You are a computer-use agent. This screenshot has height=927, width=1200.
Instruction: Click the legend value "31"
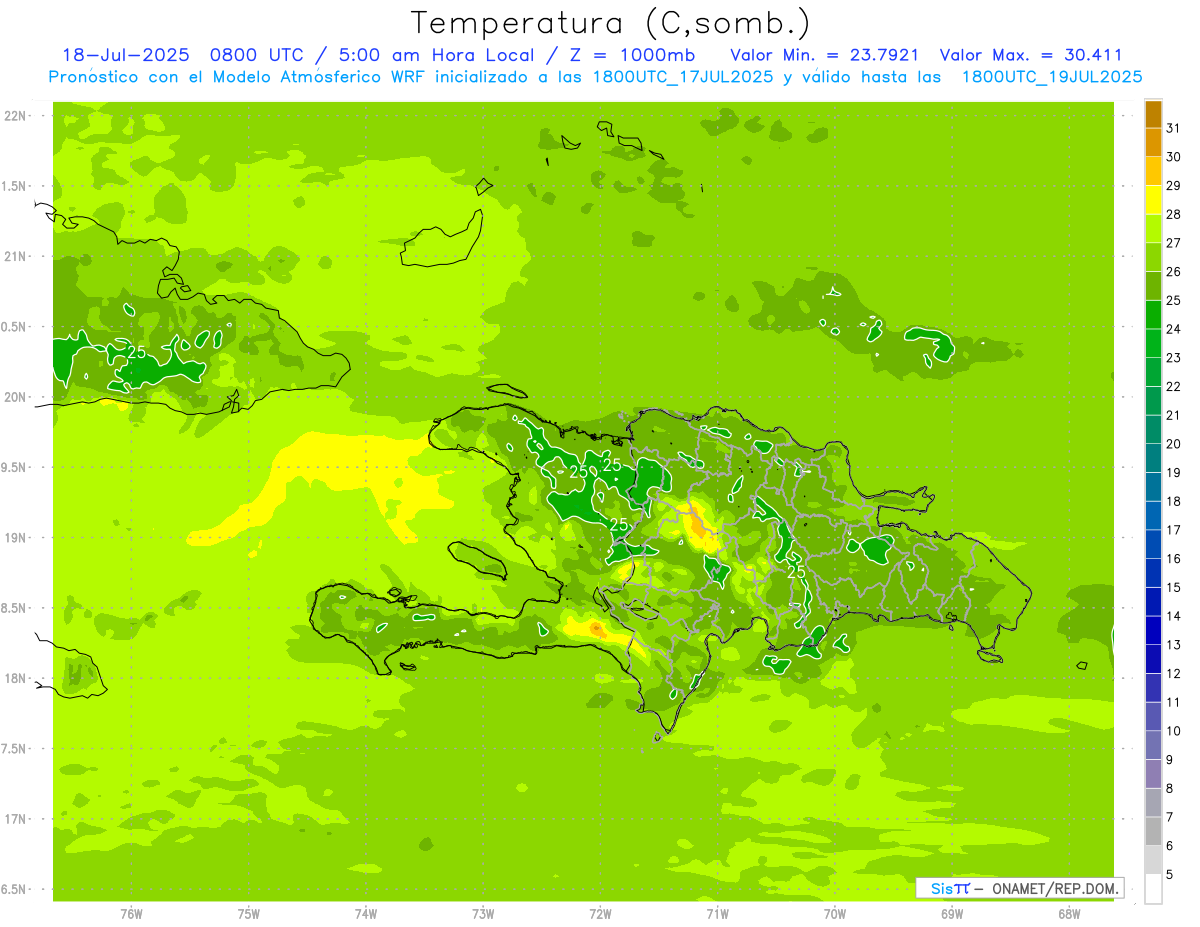coord(1173,128)
